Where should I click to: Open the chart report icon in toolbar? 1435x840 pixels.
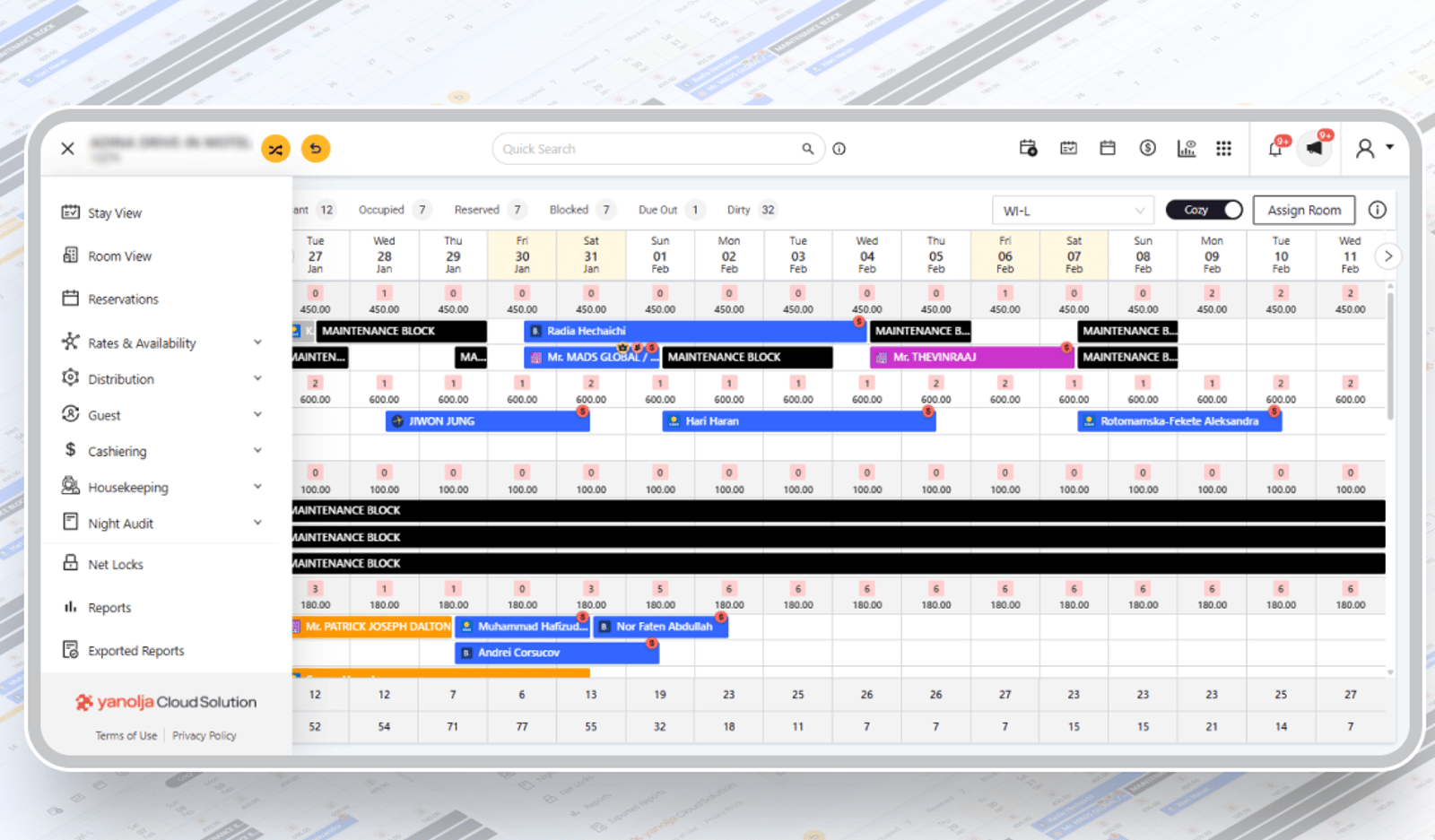click(x=1186, y=149)
